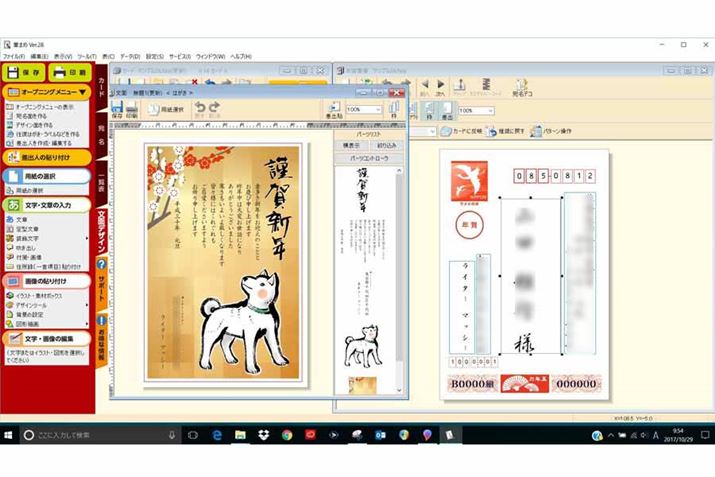The image size is (715, 477).
Task: Click パターン操作 in 宛名 window
Action: click(551, 131)
